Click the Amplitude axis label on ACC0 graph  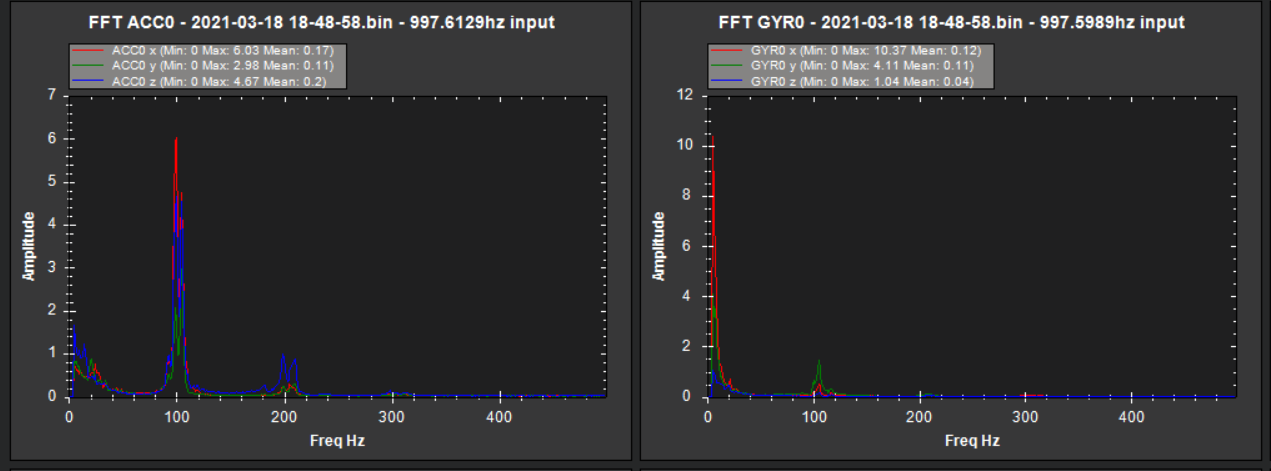pos(30,245)
